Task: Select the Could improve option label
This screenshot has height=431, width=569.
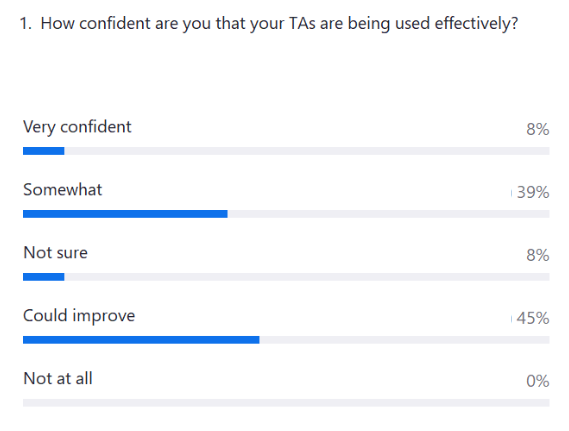Action: click(x=79, y=316)
